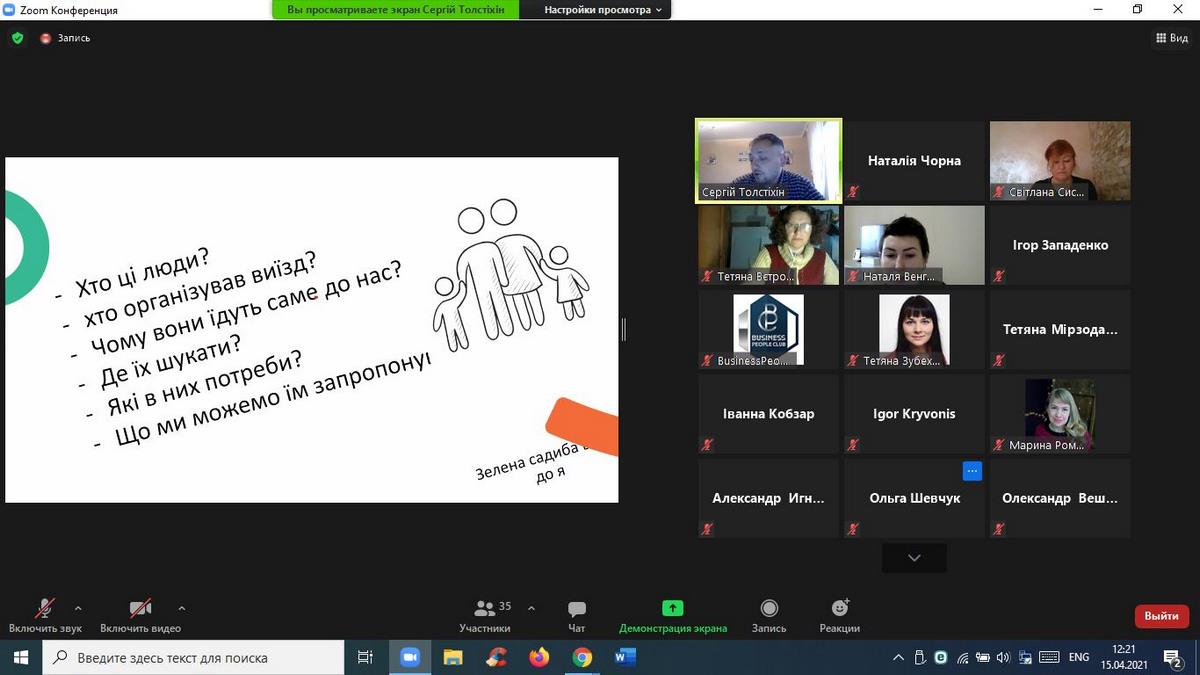
Task: Launch Microsoft Word from the taskbar
Action: point(626,657)
